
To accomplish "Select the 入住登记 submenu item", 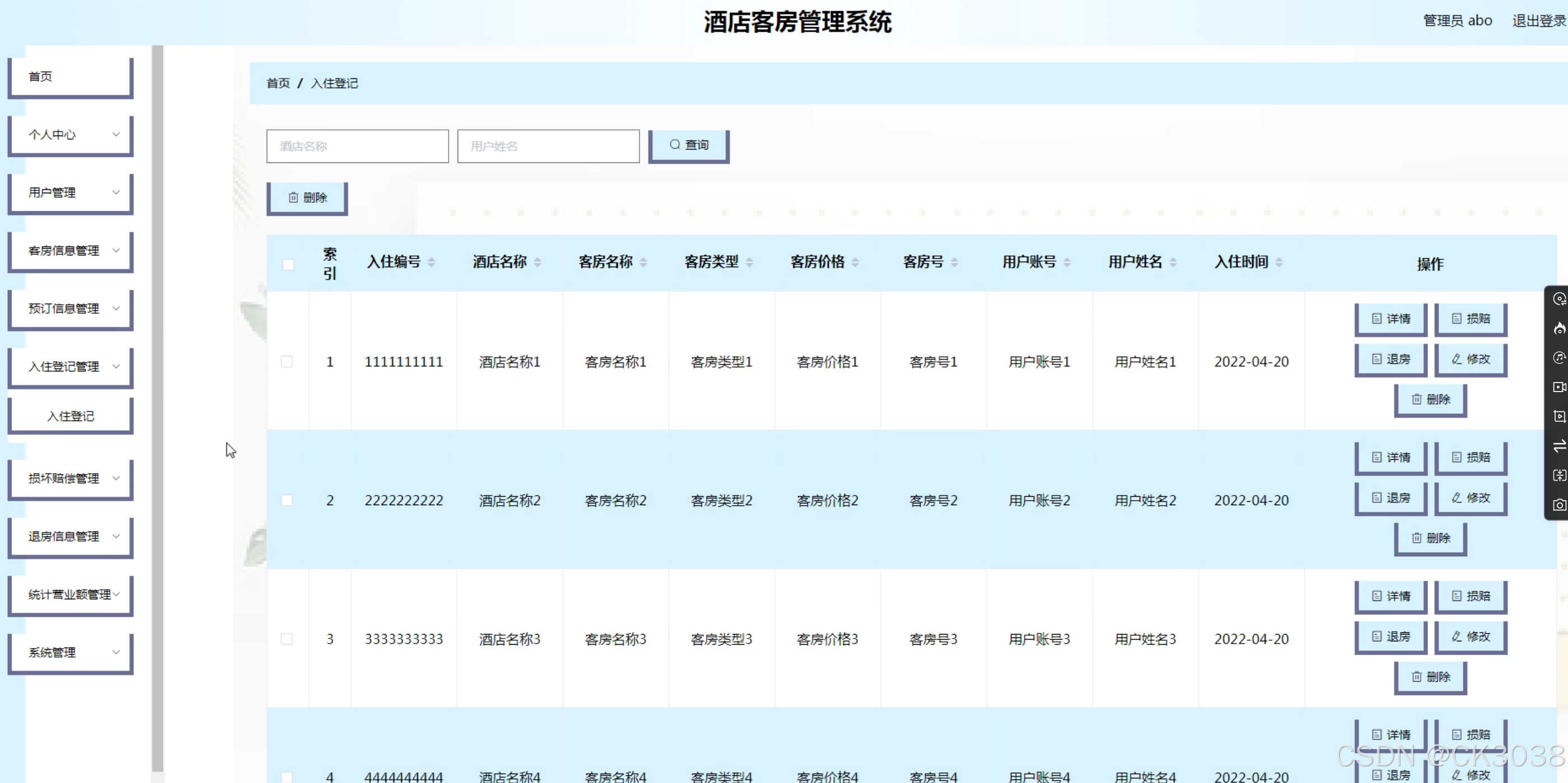I will (x=71, y=416).
